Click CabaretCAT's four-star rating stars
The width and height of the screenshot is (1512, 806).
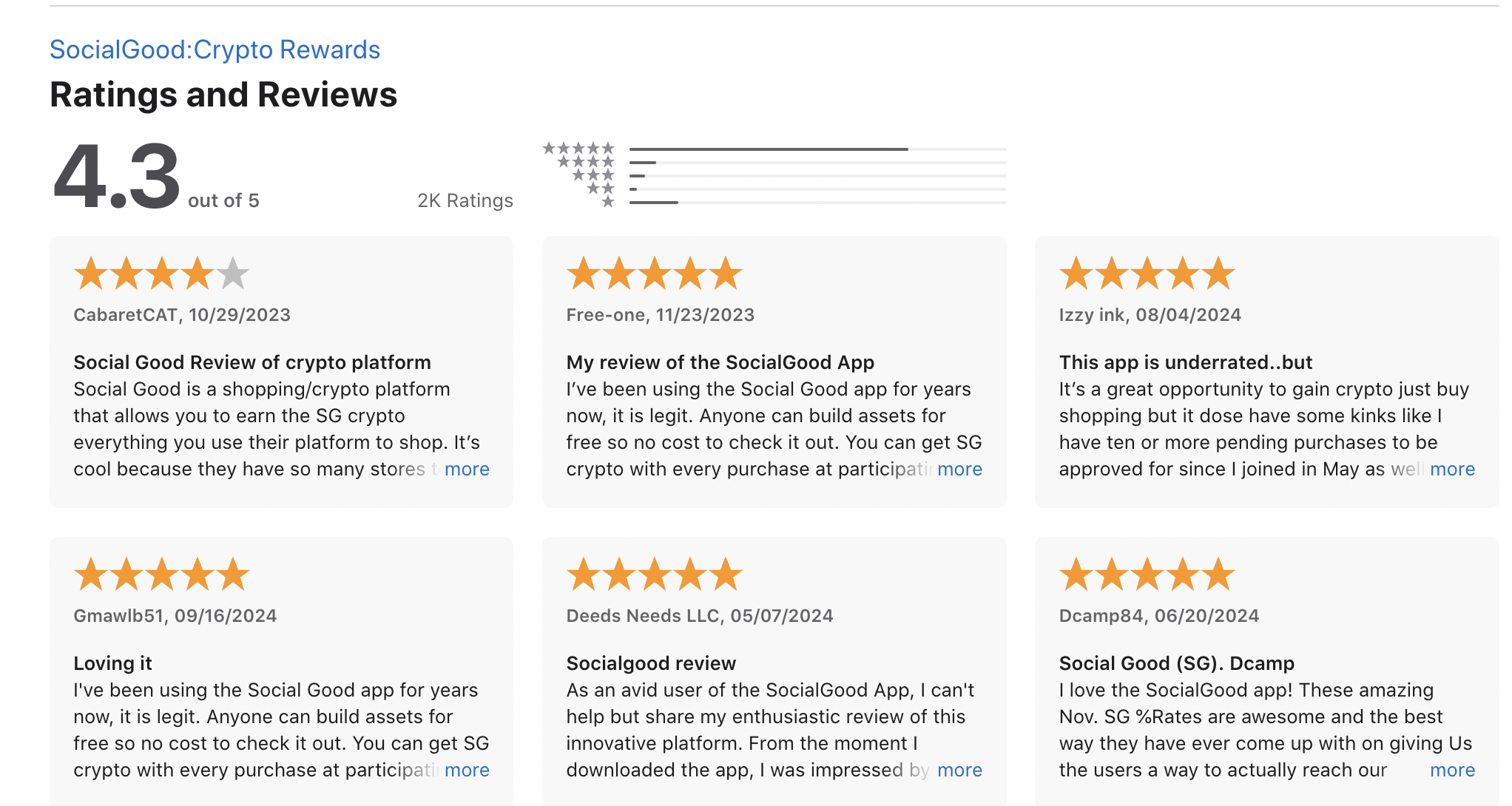pyautogui.click(x=162, y=274)
